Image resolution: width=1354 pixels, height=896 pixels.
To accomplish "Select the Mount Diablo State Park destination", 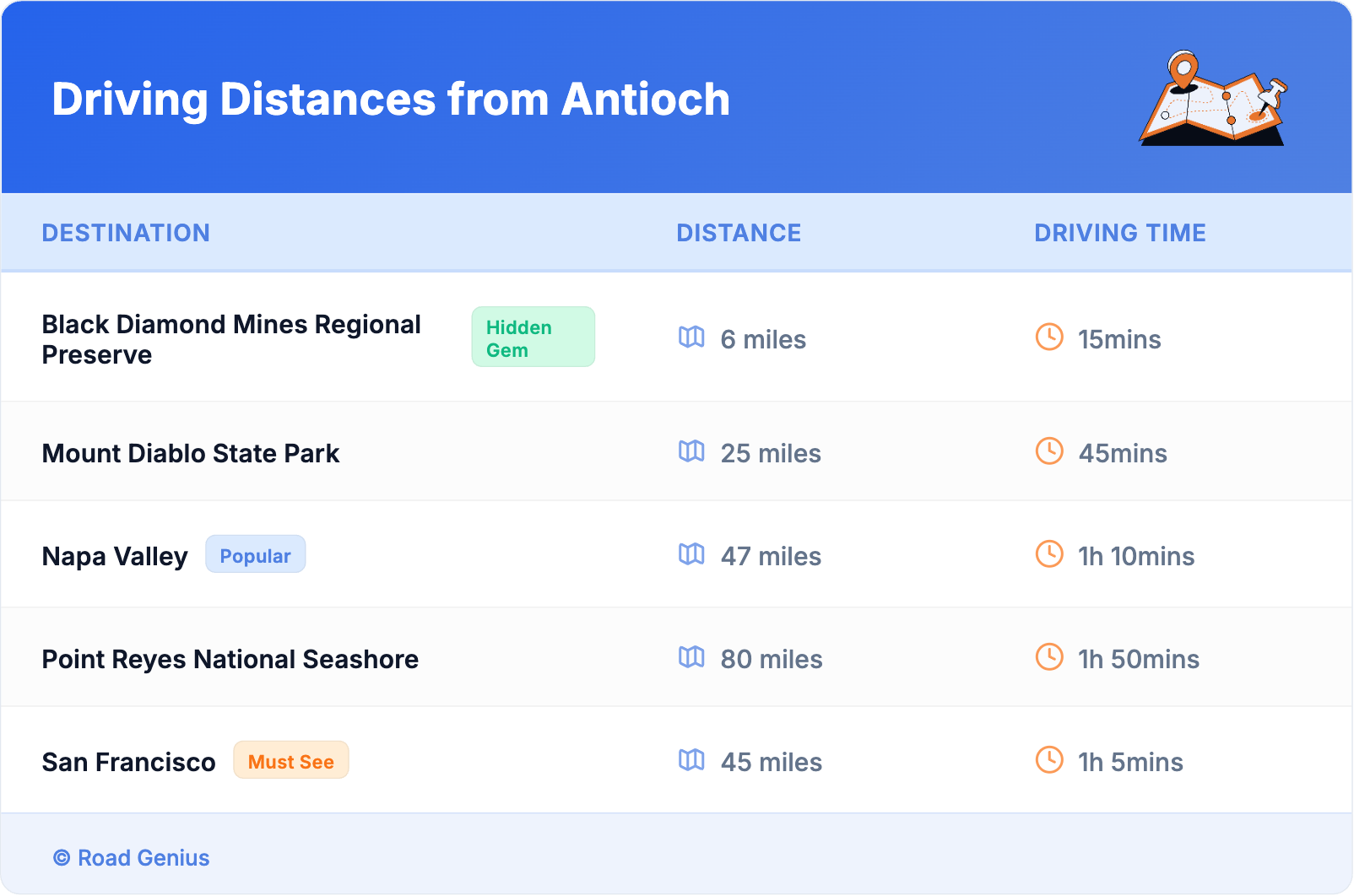I will tap(191, 454).
